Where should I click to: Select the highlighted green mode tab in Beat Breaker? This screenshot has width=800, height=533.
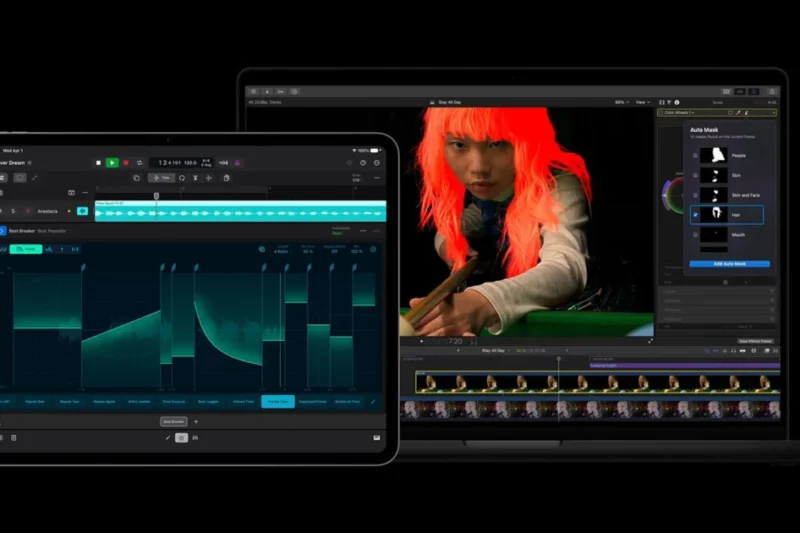tap(26, 249)
